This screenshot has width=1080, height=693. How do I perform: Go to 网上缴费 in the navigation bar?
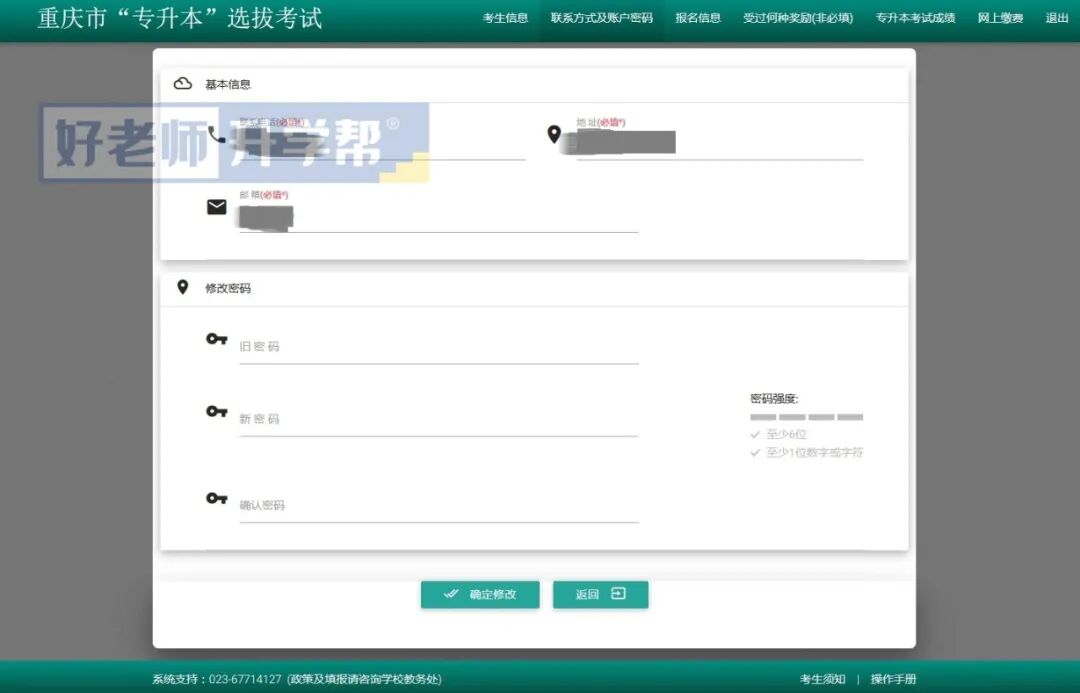(x=1000, y=18)
